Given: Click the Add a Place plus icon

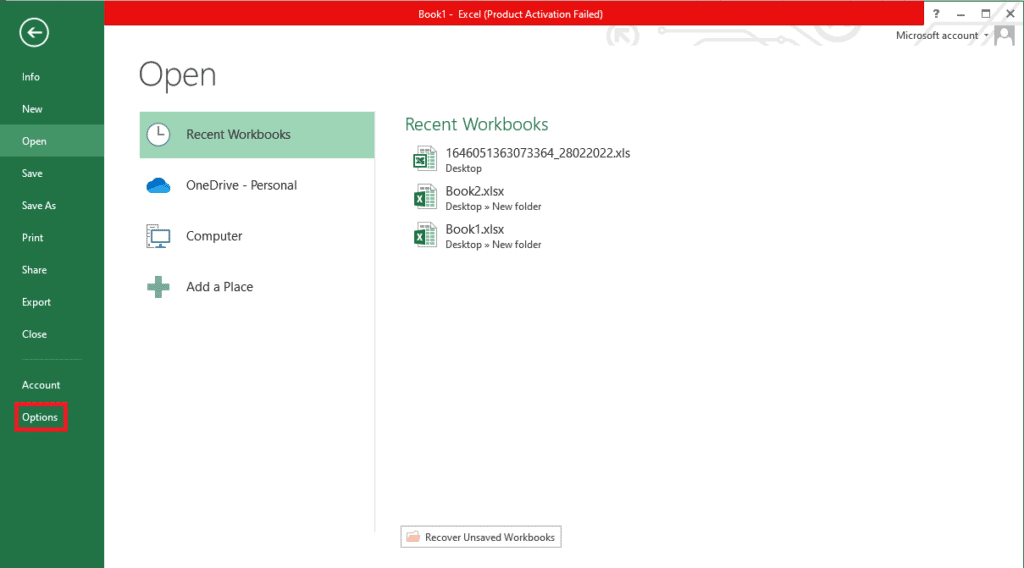Looking at the screenshot, I should coord(158,287).
